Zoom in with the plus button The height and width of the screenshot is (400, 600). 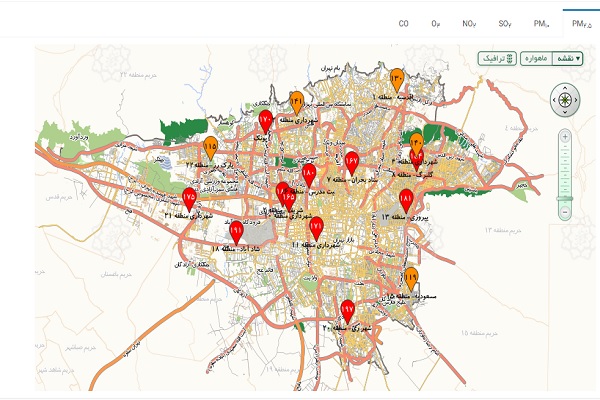click(565, 137)
